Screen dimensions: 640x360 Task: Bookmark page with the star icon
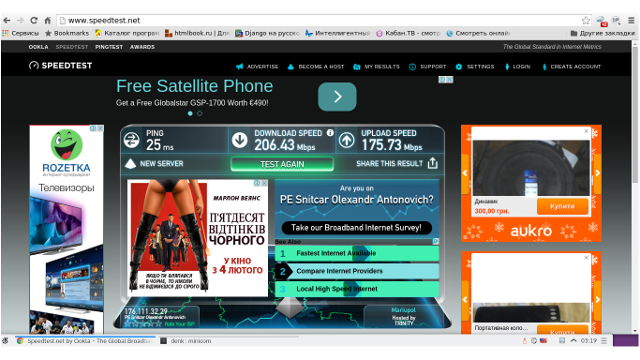click(x=586, y=20)
